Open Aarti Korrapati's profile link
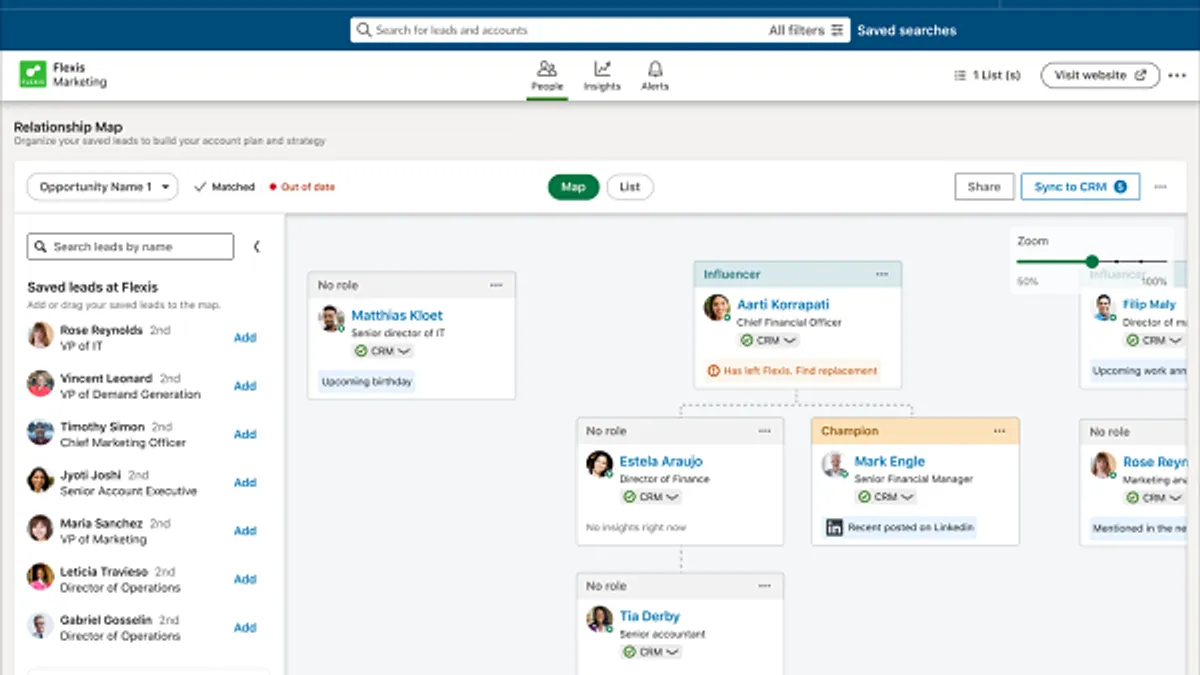 tap(783, 304)
